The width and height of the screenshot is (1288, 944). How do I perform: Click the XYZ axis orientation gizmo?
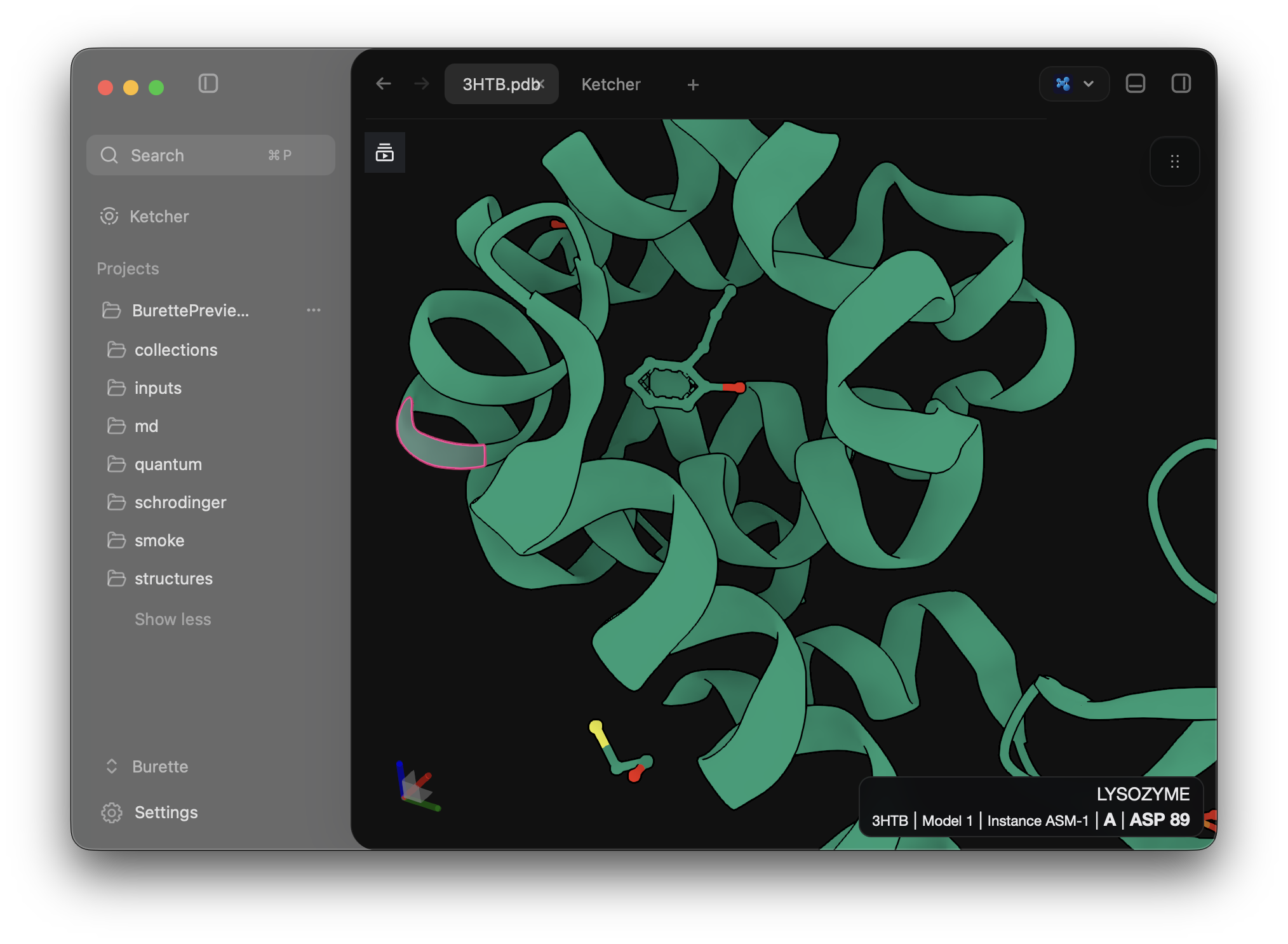coord(417,786)
